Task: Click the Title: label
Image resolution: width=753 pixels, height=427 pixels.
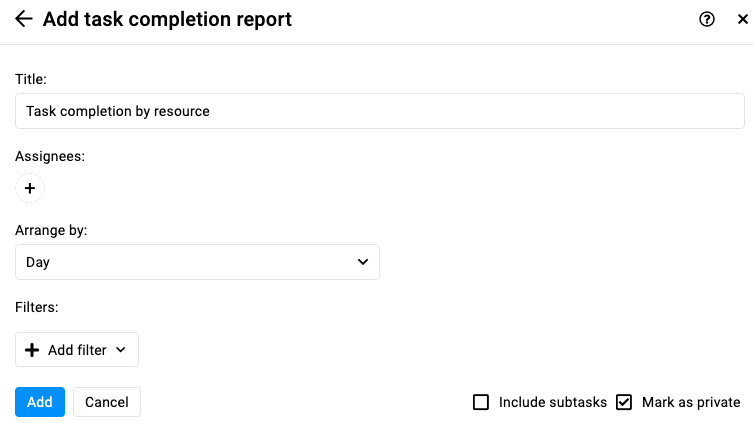Action: [31, 79]
